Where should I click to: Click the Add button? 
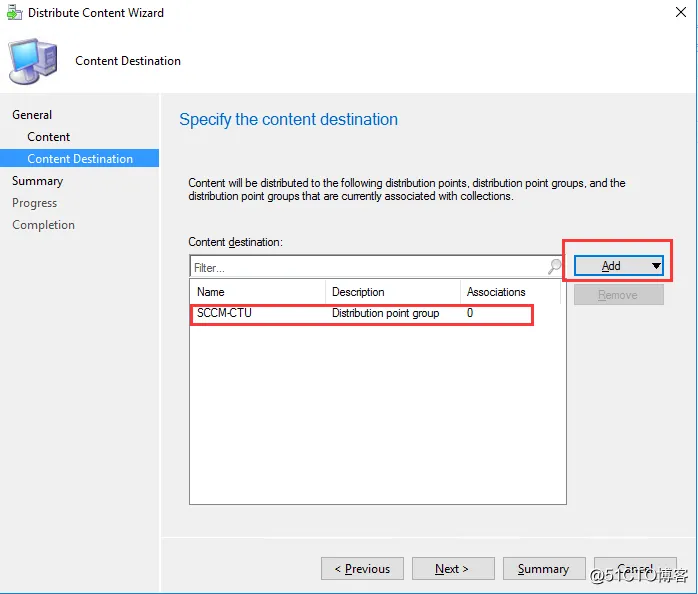click(x=610, y=266)
